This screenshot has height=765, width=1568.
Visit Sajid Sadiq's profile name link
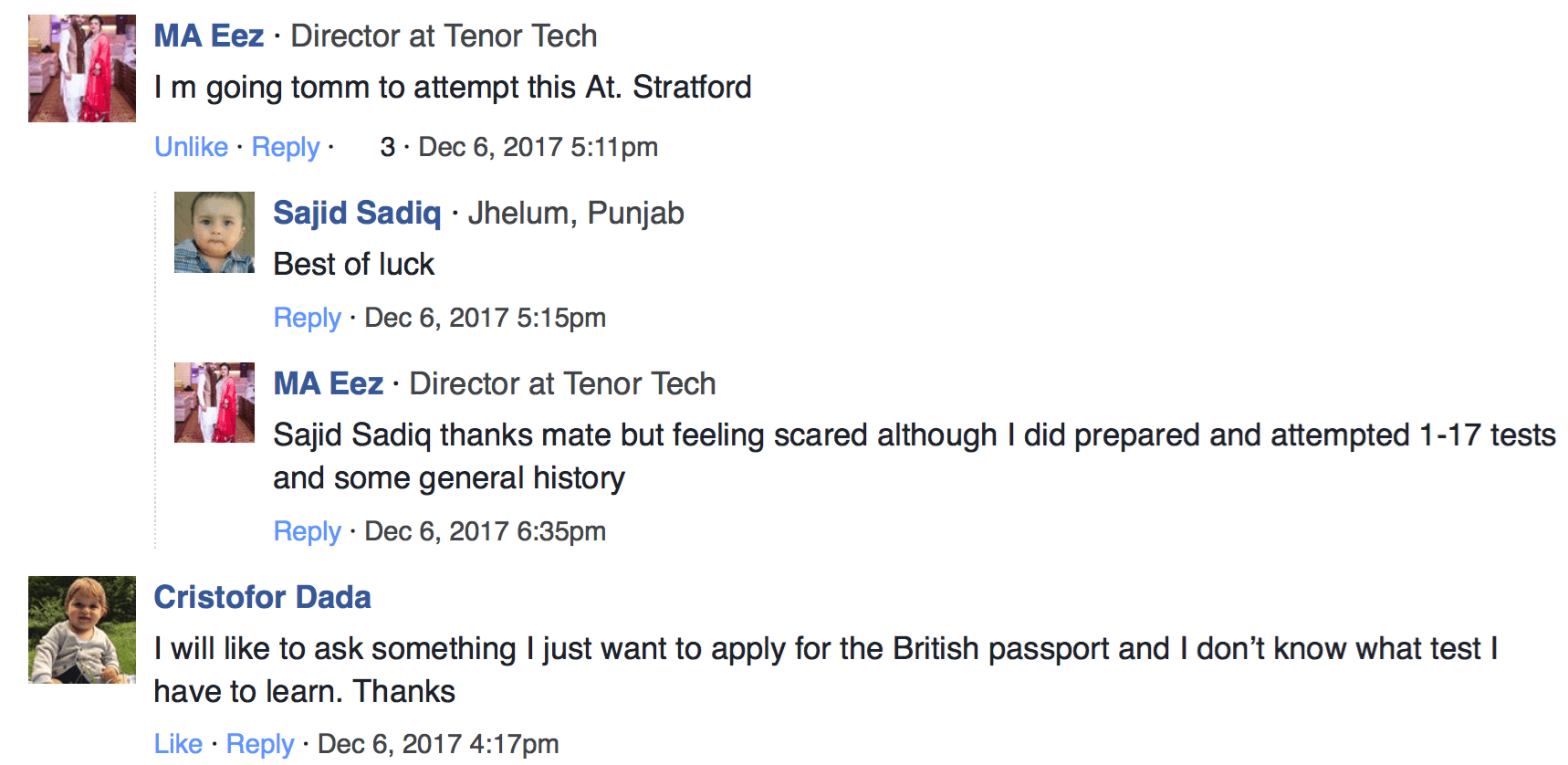(357, 213)
